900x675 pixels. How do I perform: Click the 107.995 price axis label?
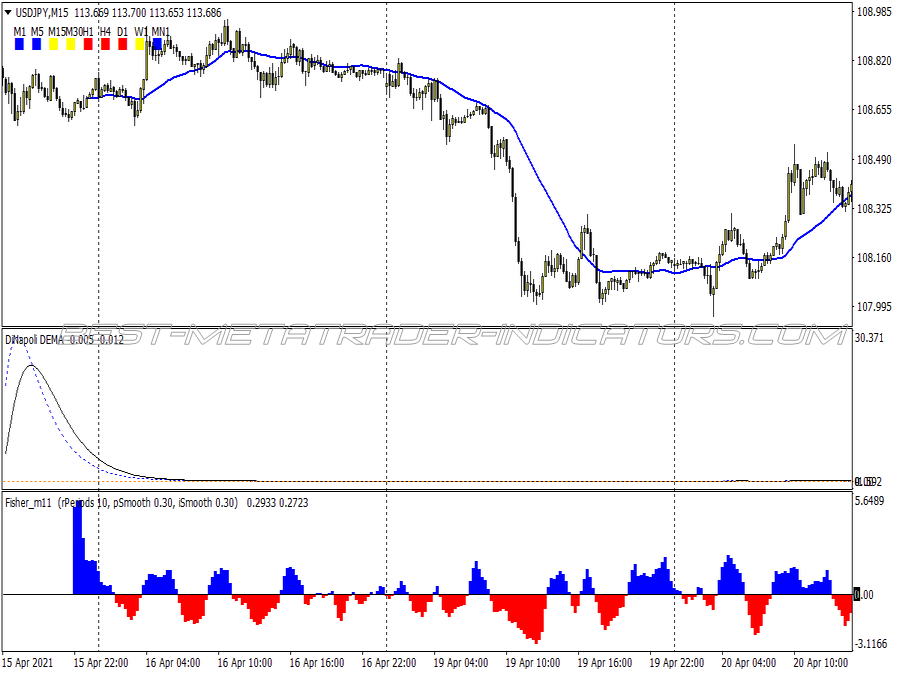pyautogui.click(x=874, y=307)
